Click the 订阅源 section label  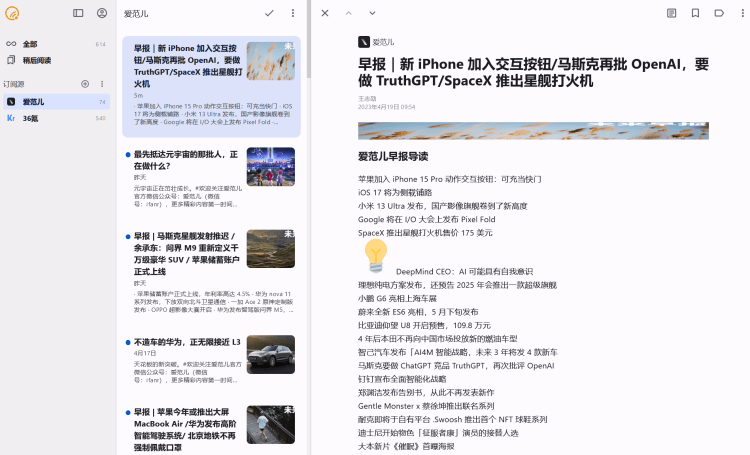click(x=14, y=84)
